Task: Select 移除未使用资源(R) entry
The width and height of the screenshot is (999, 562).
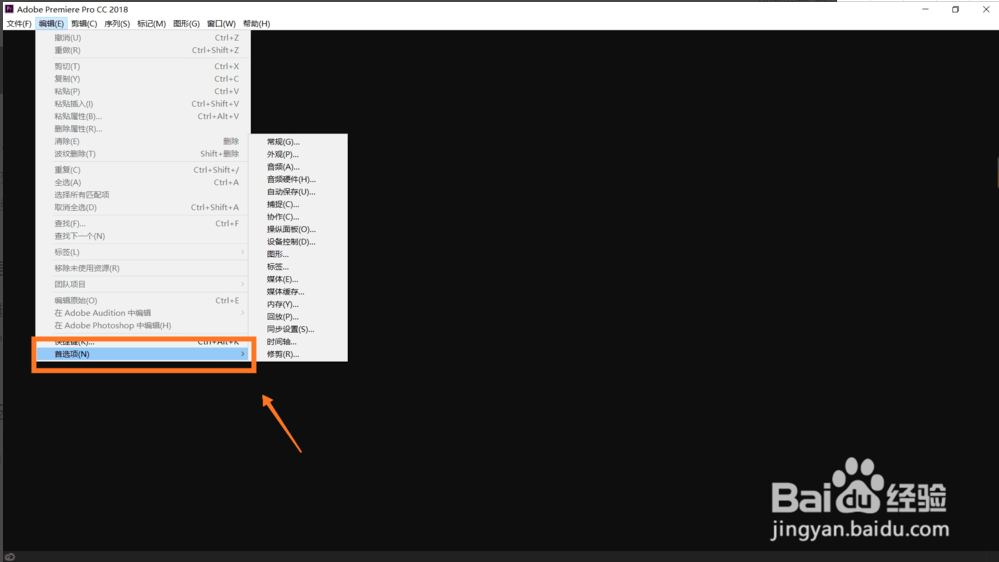Action: click(x=143, y=268)
